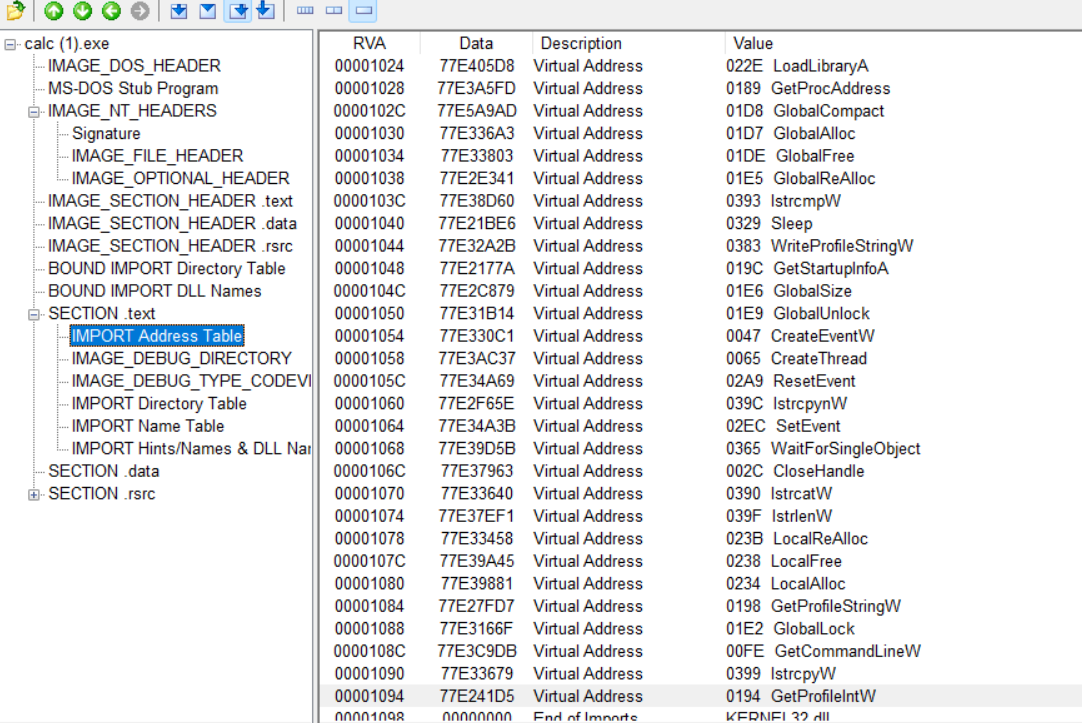Click the green down arrow icon
This screenshot has width=1082, height=723.
(x=83, y=10)
